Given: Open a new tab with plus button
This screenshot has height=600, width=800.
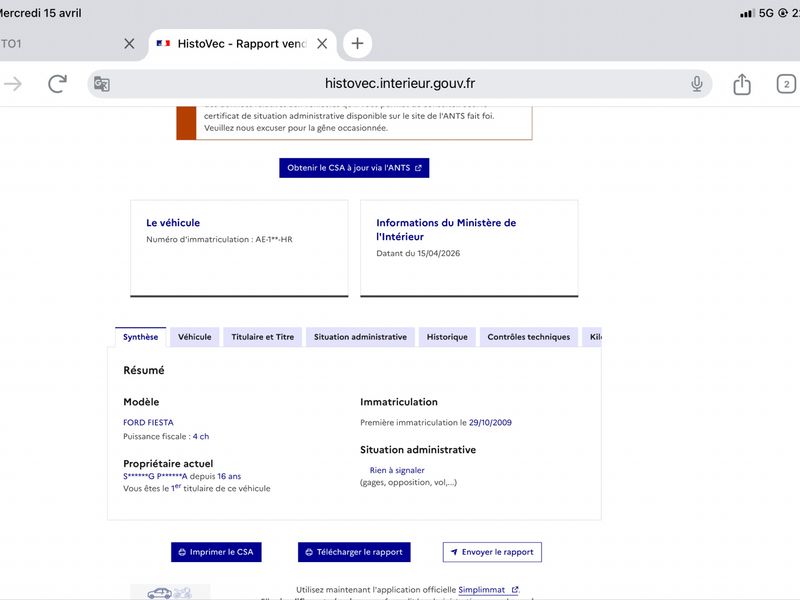Looking at the screenshot, I should click(x=357, y=43).
